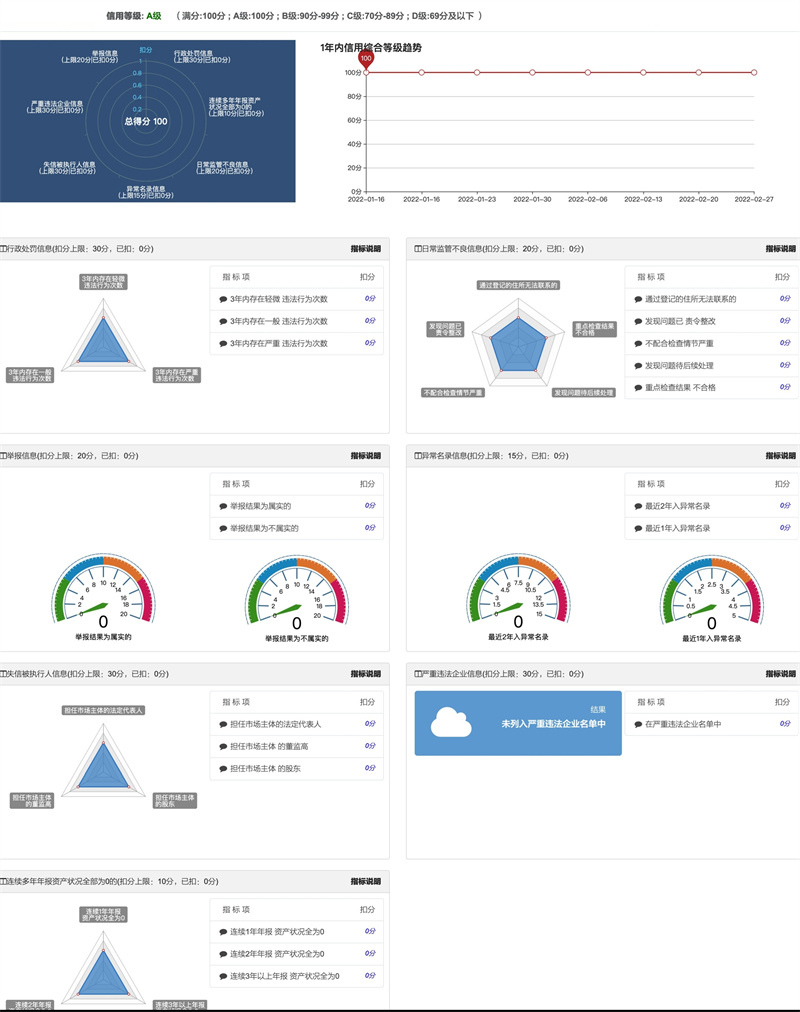Open 指标说明 in the 失信被执行人信息 panel
This screenshot has width=800, height=1012.
pos(365,674)
